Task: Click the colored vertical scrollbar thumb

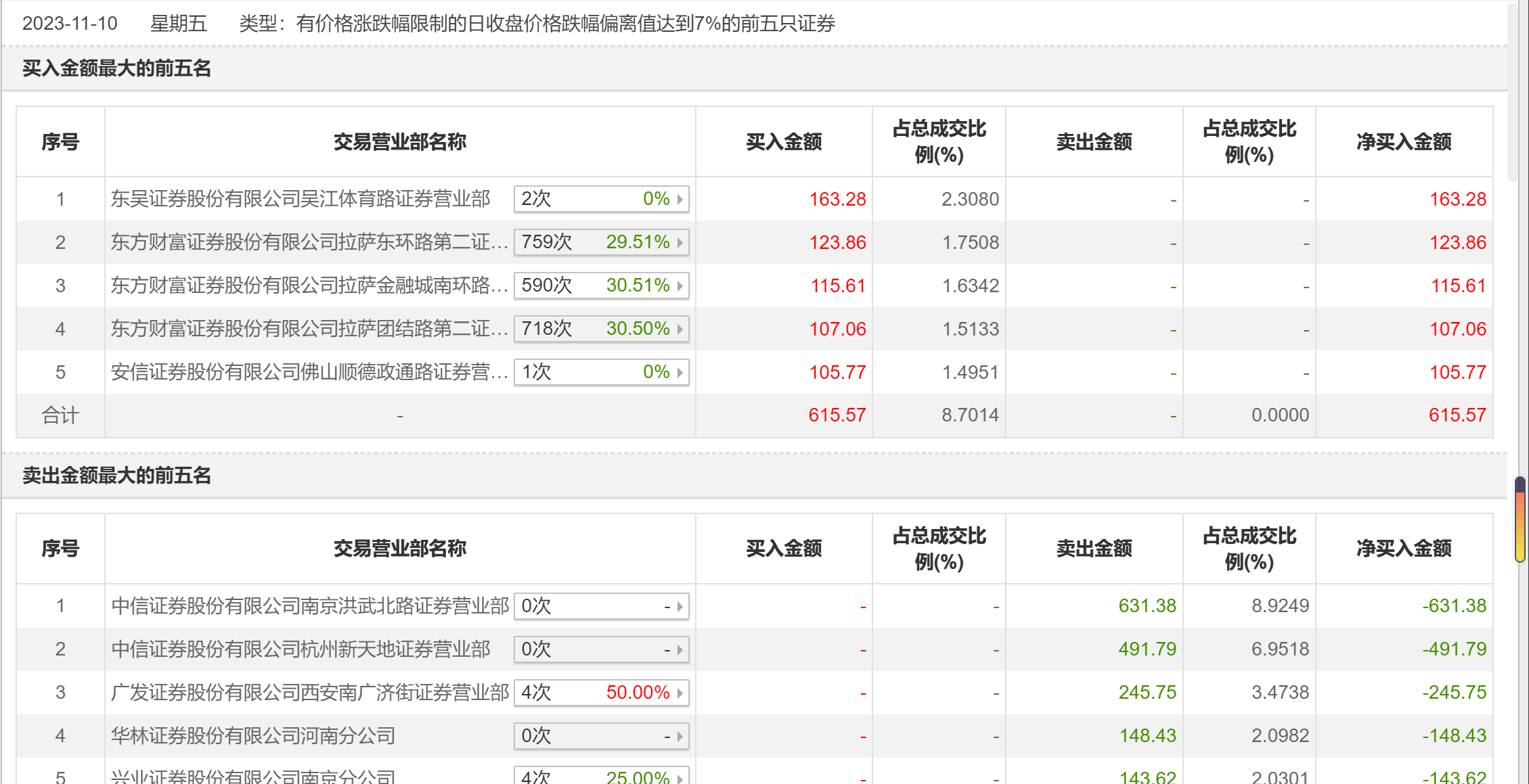Action: click(x=1520, y=520)
